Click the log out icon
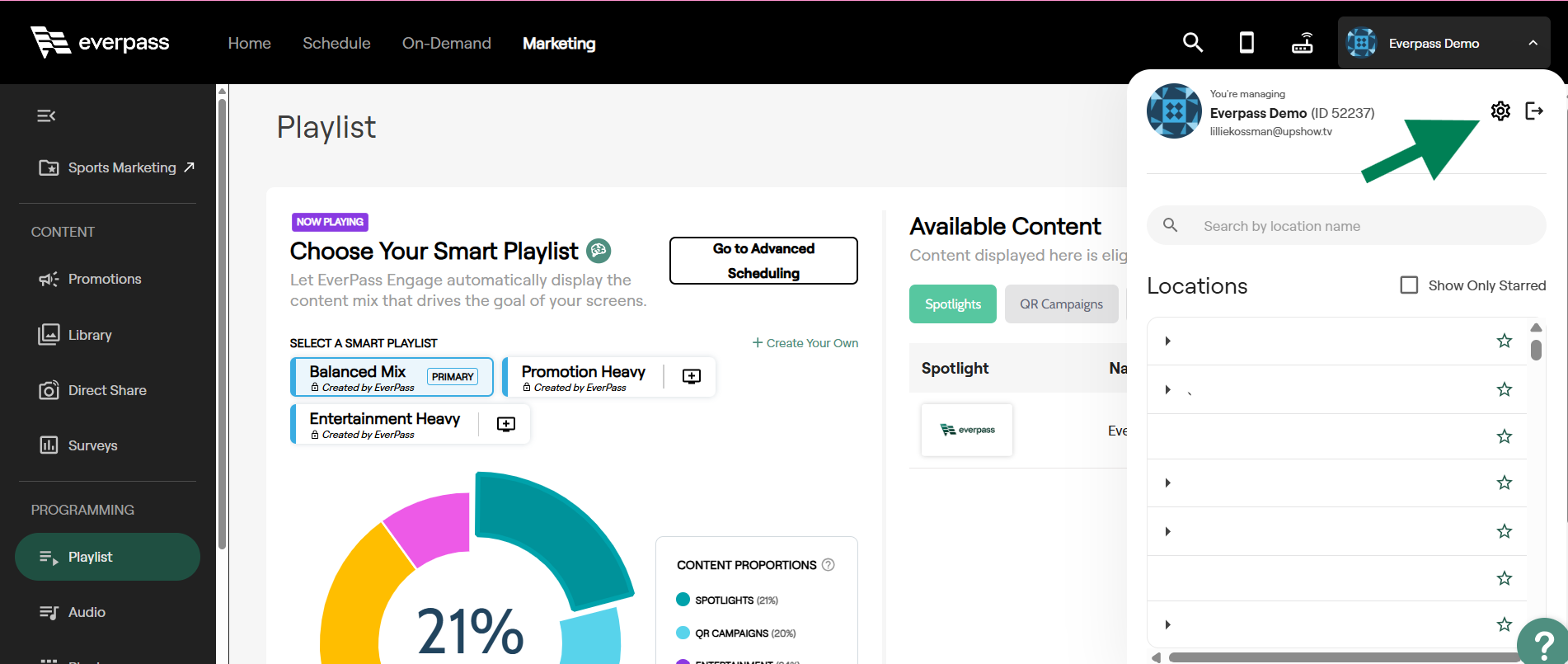This screenshot has height=664, width=1568. (x=1534, y=111)
